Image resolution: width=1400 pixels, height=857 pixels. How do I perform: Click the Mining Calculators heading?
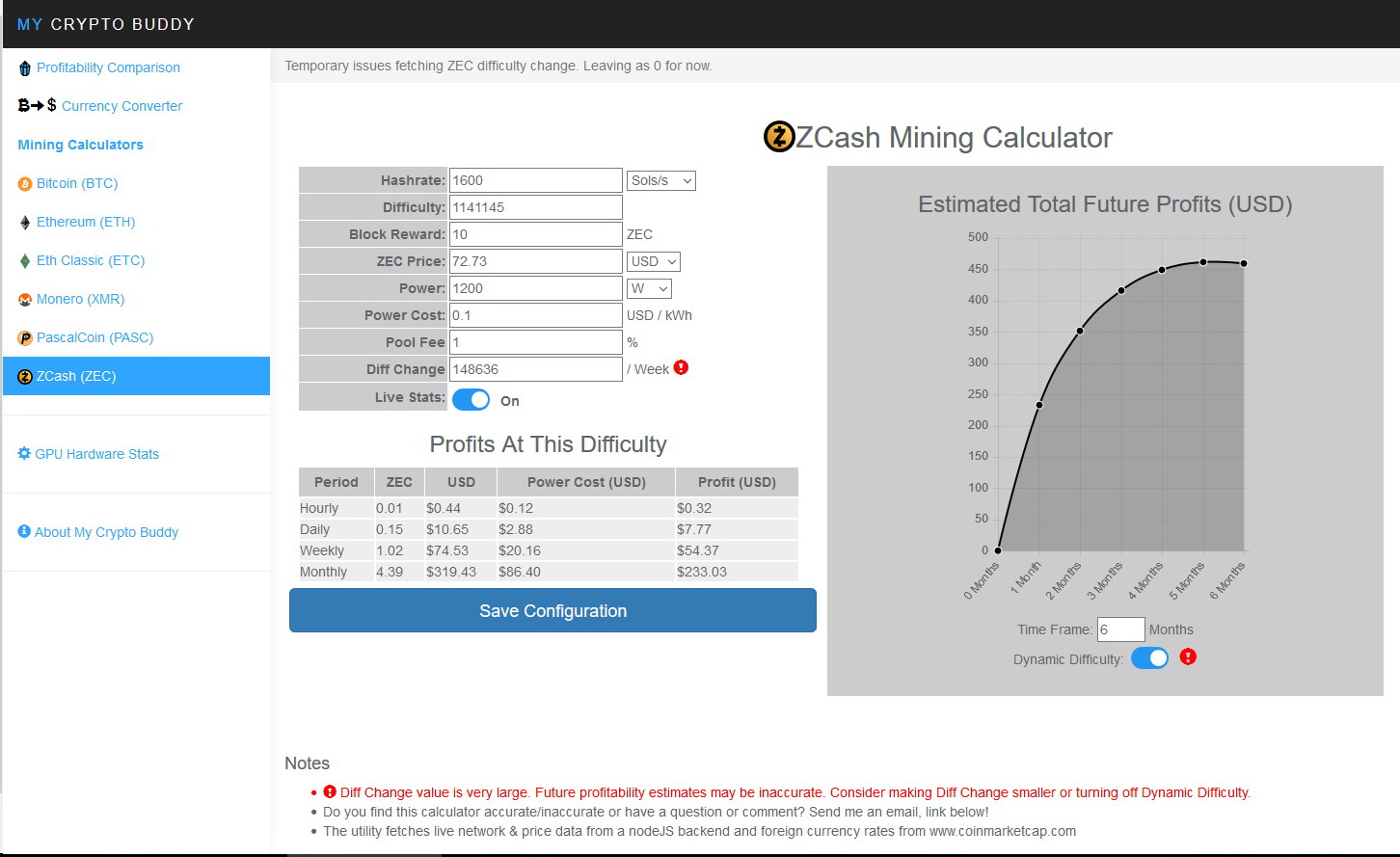coord(80,145)
